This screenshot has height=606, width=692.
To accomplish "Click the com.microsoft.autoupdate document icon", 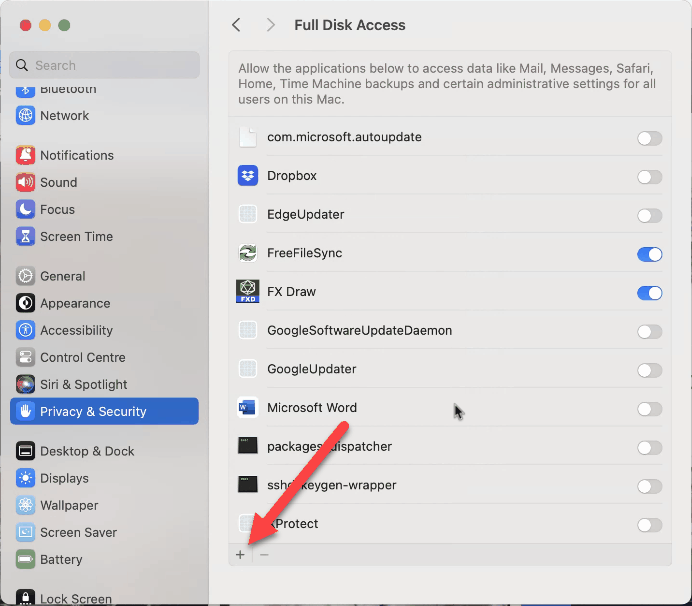I will point(248,137).
